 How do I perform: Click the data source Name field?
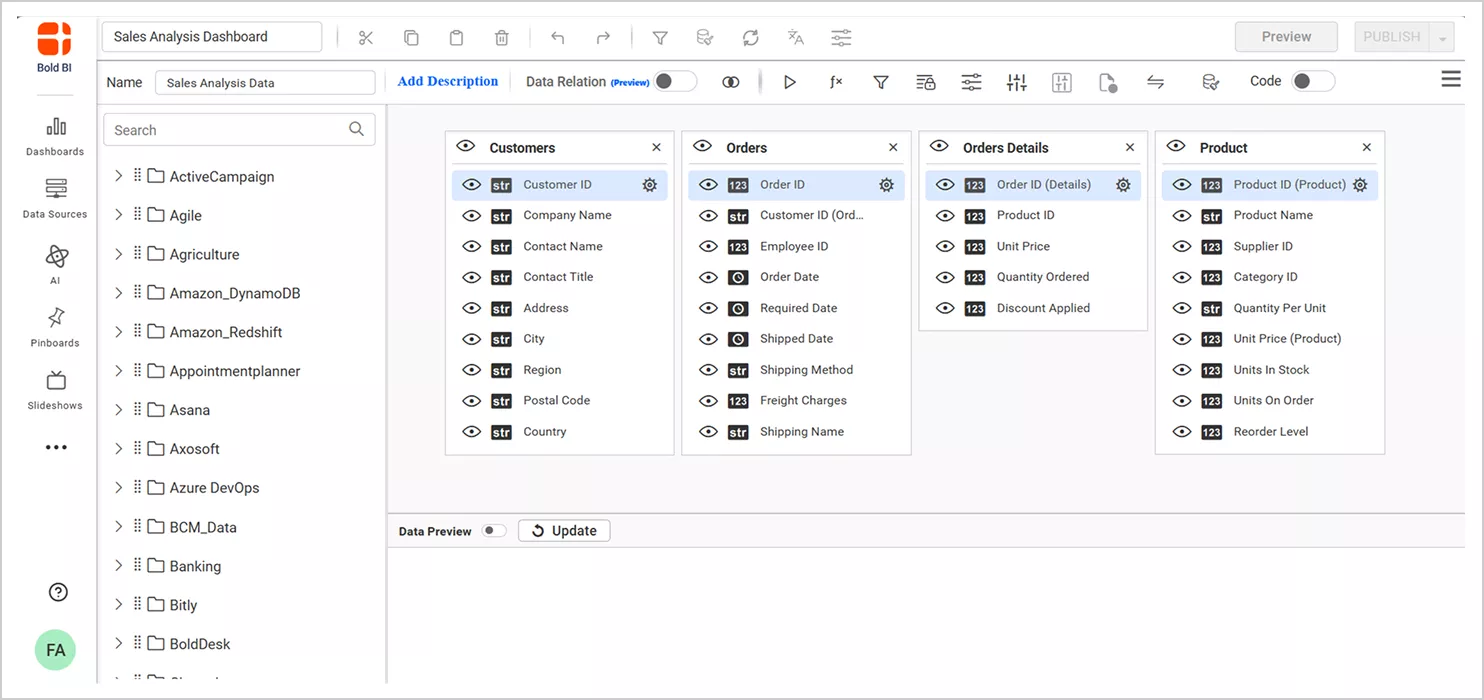(x=265, y=82)
